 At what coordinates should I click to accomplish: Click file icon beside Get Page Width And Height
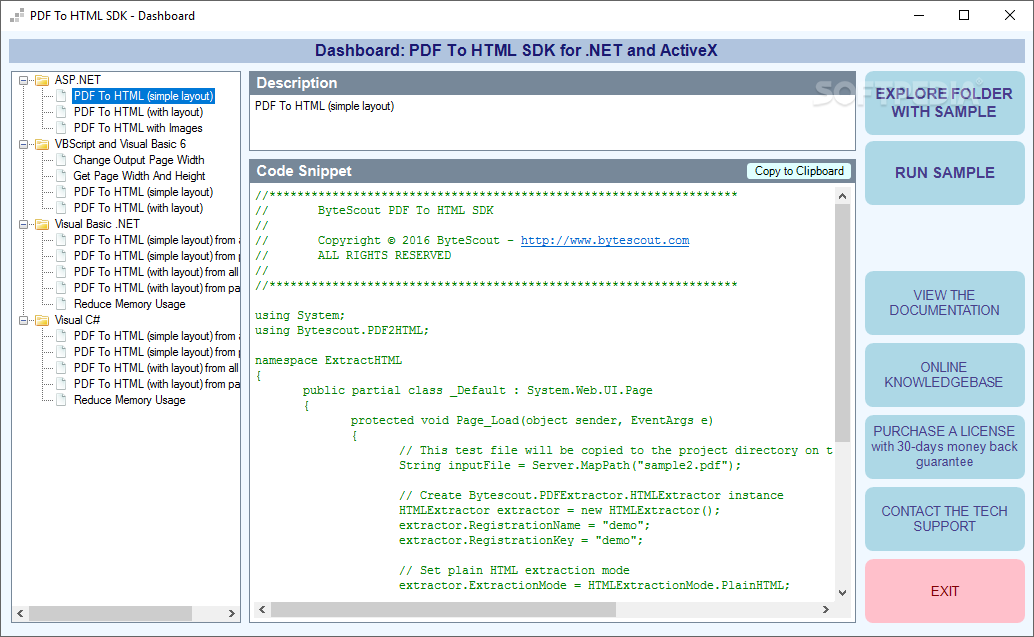click(x=61, y=176)
